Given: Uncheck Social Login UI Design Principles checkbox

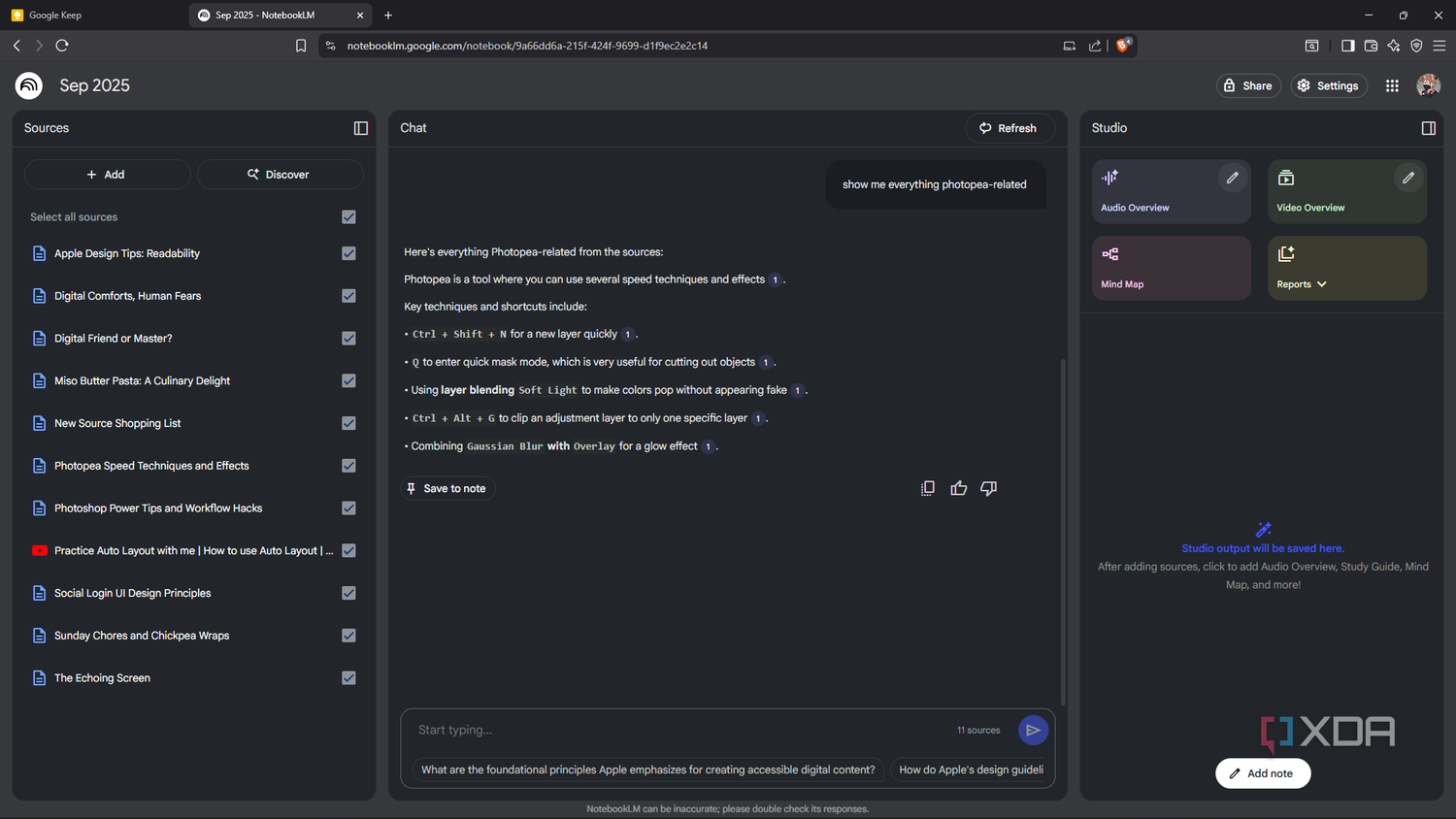Looking at the screenshot, I should coord(348,593).
